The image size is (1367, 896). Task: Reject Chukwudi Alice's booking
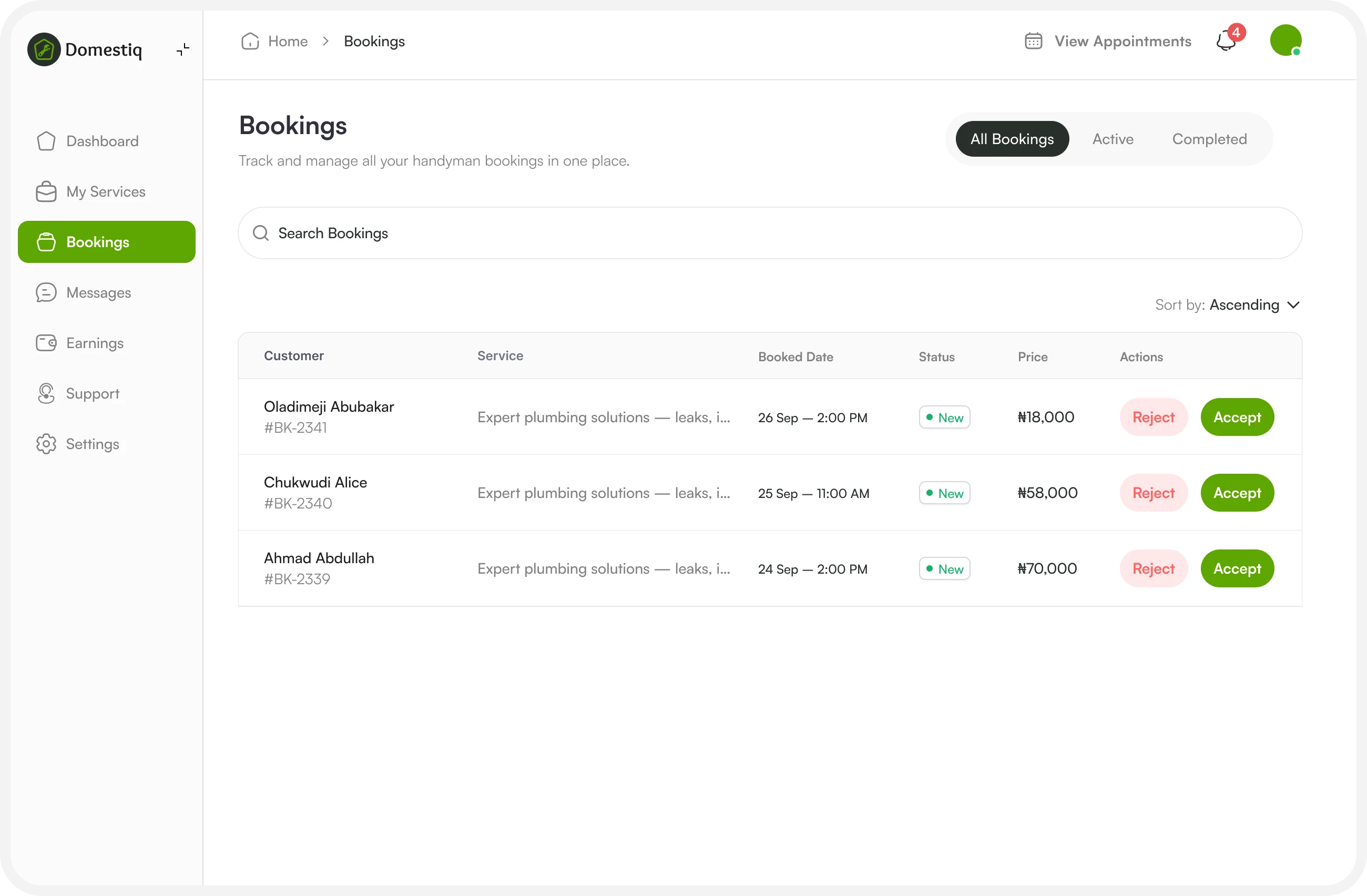coord(1153,493)
